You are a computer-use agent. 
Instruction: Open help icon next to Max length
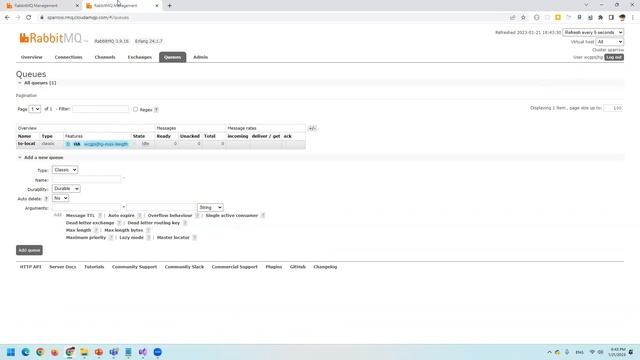coord(96,230)
